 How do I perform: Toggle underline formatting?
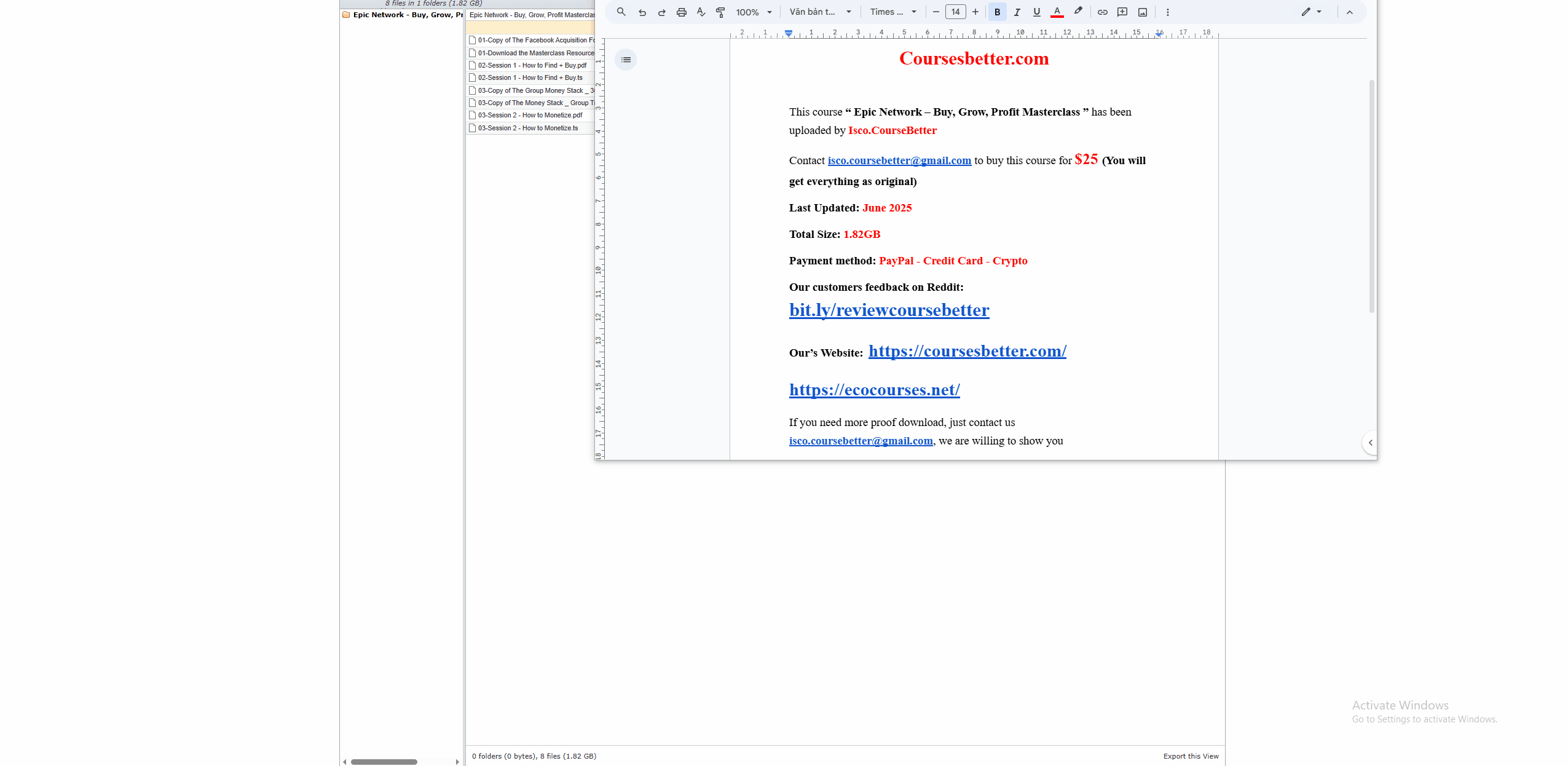point(1036,12)
